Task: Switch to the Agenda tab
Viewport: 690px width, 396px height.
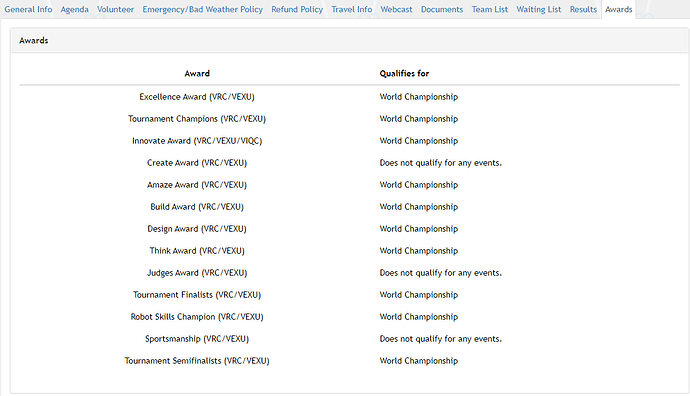Action: click(x=74, y=9)
